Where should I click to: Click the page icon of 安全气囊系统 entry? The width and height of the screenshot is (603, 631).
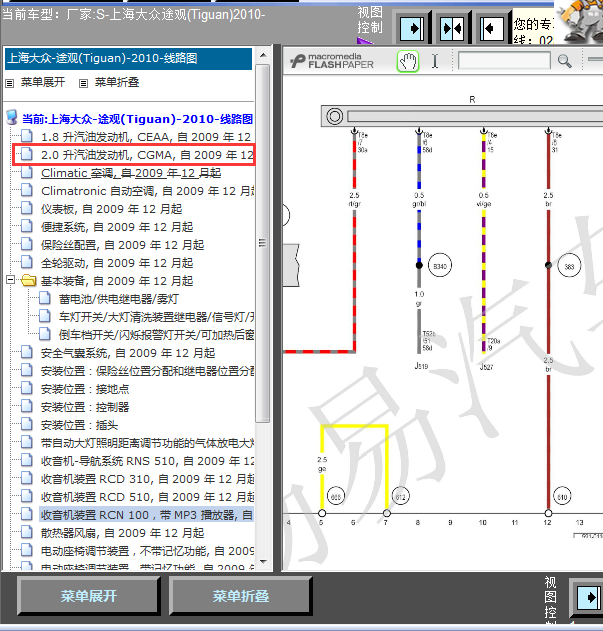27,352
